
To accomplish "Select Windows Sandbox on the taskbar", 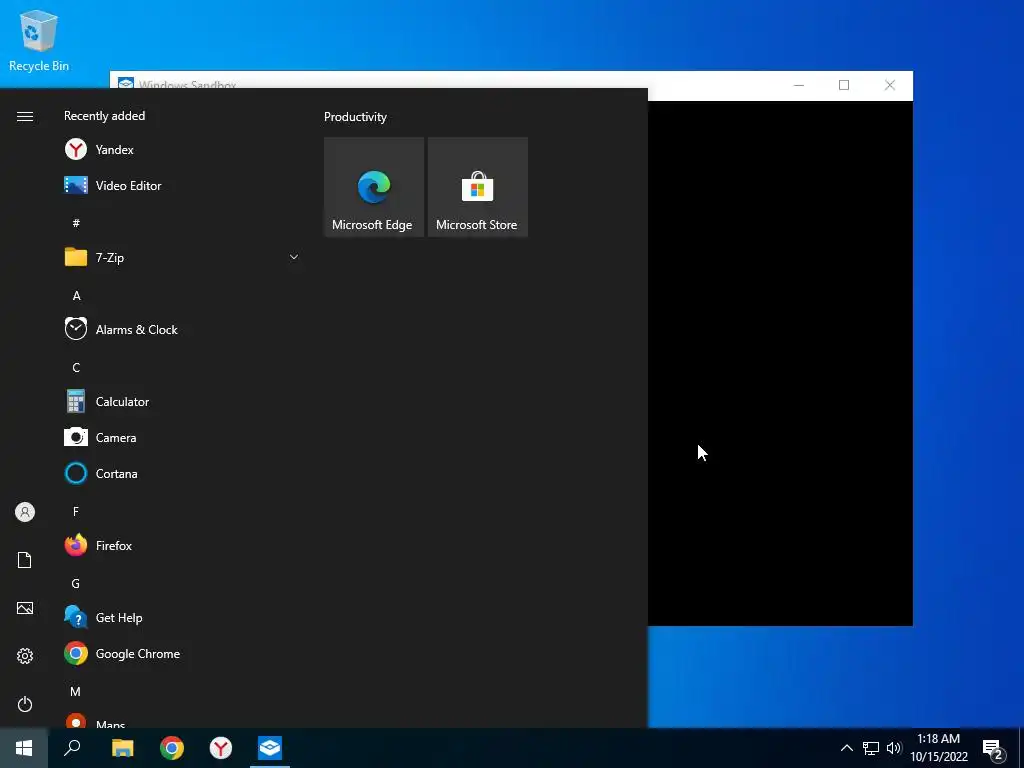I will [270, 748].
